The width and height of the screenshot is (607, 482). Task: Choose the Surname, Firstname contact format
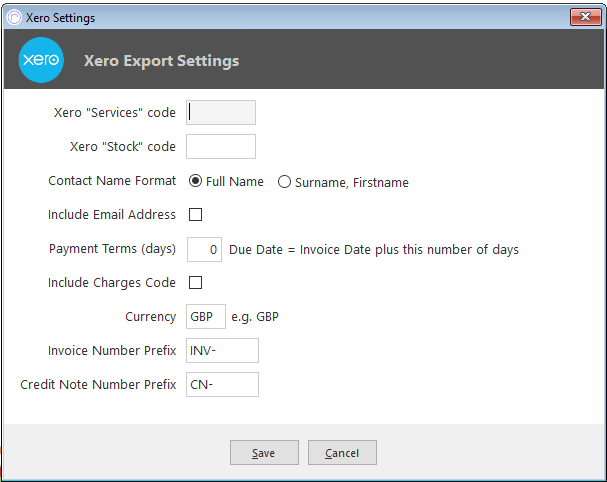284,182
